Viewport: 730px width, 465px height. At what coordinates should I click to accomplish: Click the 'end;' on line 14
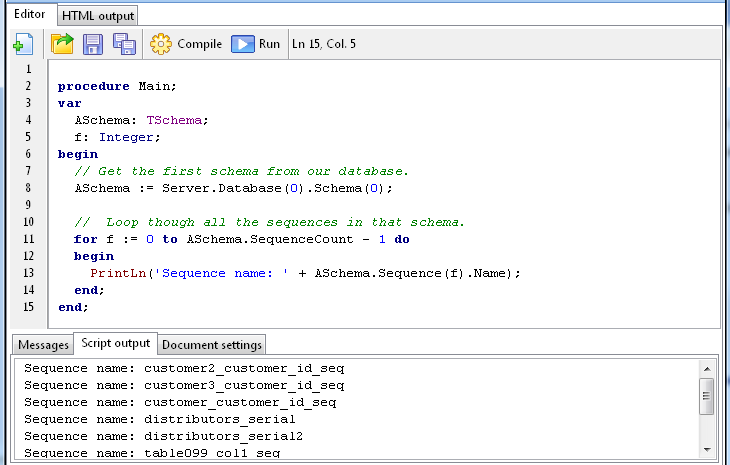tap(89, 290)
